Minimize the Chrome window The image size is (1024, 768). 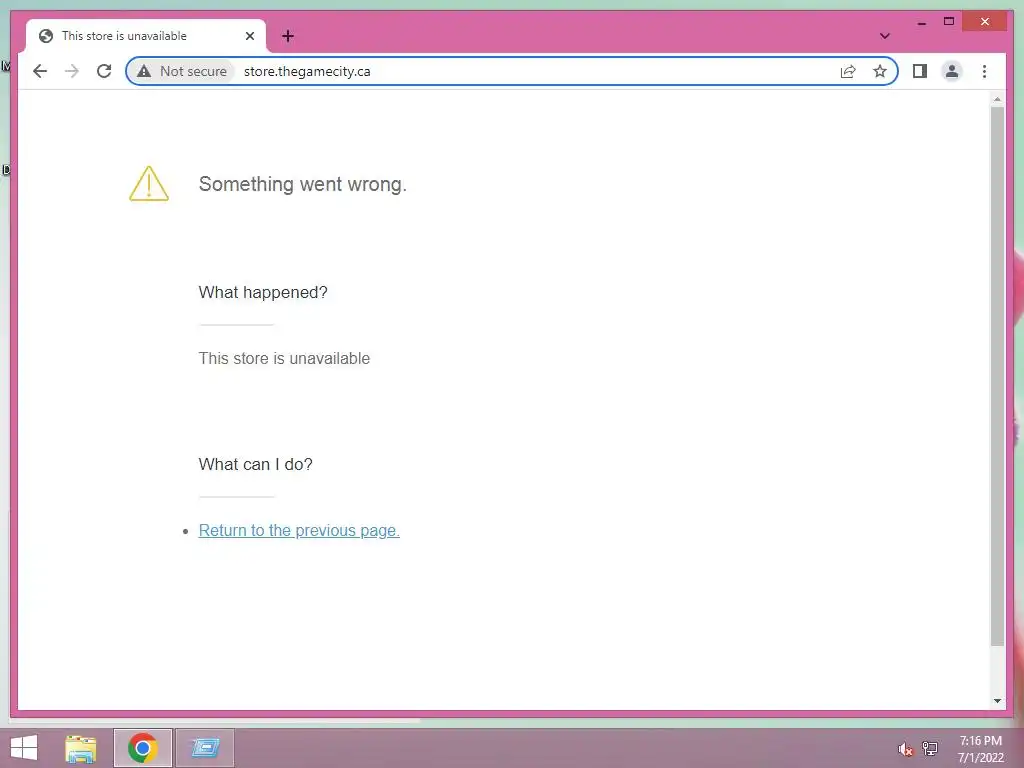[921, 22]
